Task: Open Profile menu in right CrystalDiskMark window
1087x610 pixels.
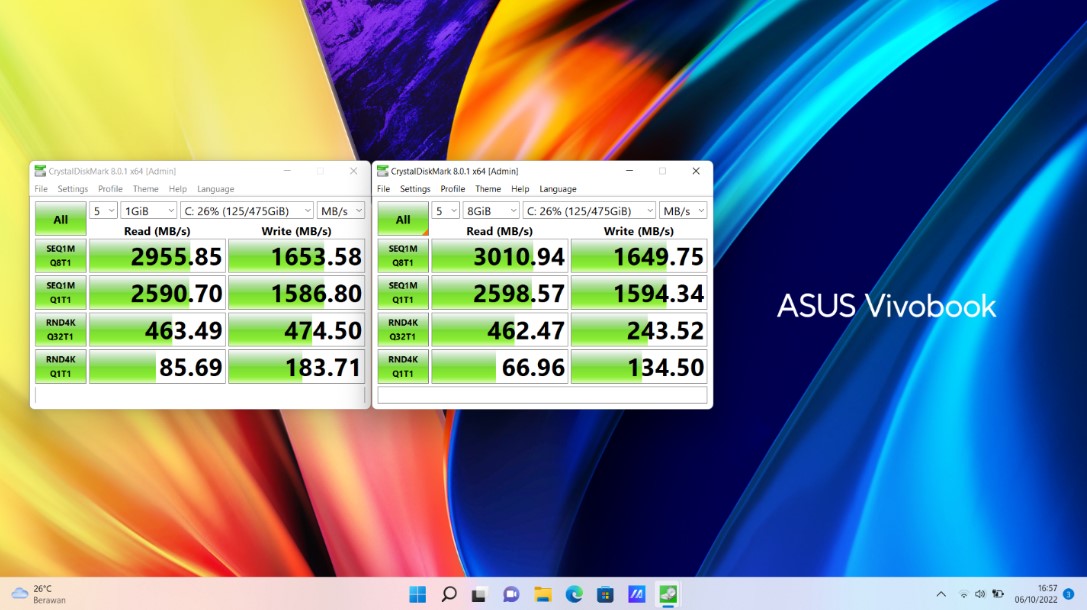Action: coord(453,189)
